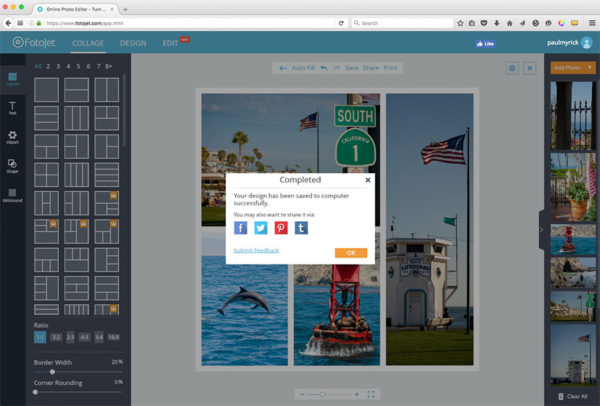Screen dimensions: 600x406
Task: Select the 1:1 ratio
Action: pyautogui.click(x=40, y=337)
